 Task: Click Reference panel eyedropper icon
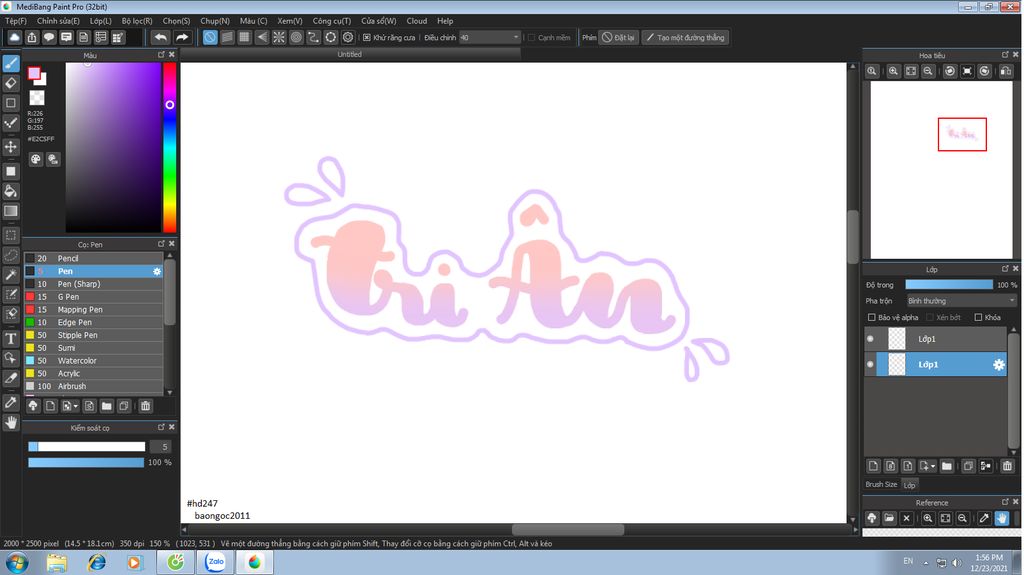(x=984, y=518)
